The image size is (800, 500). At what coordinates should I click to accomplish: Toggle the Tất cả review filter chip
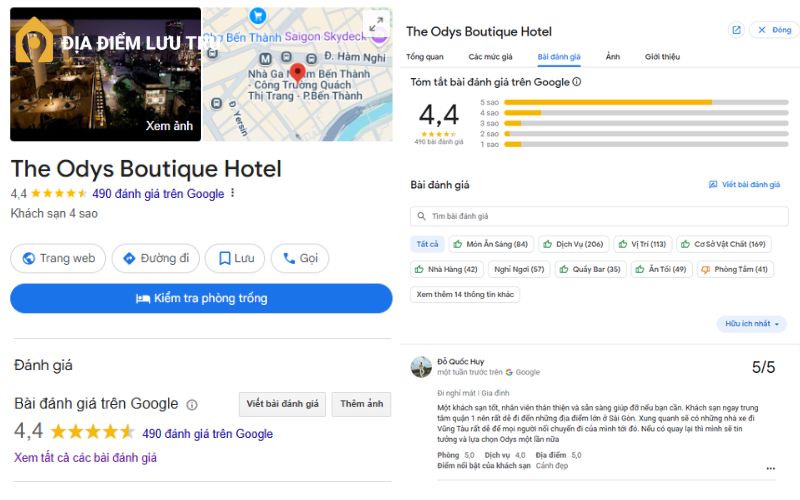coord(428,244)
